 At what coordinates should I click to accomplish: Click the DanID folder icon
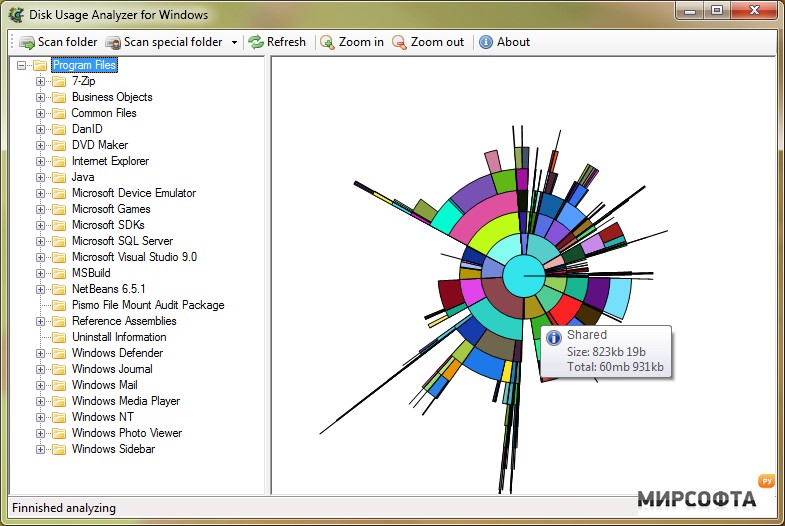(x=59, y=129)
